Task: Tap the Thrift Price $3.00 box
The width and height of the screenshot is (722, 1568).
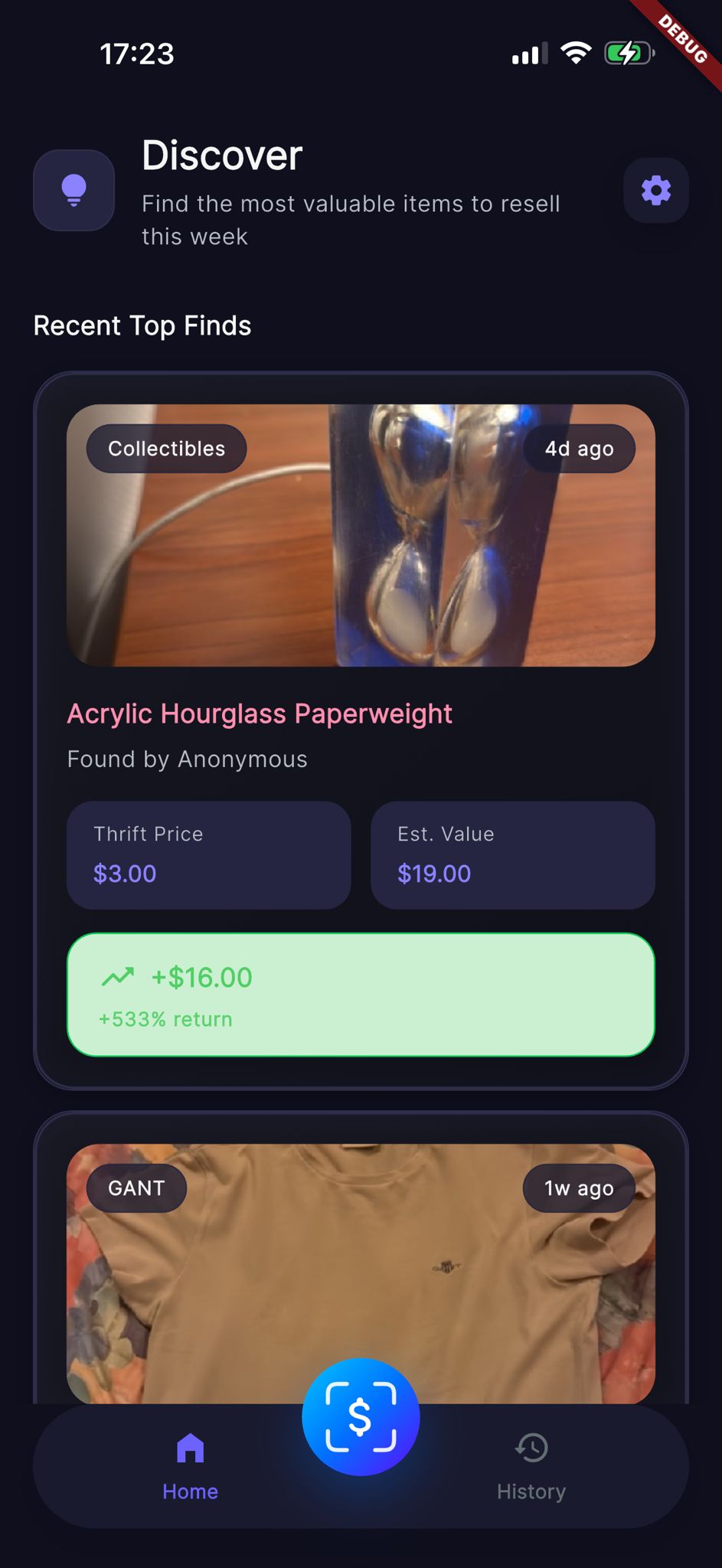Action: coord(209,855)
